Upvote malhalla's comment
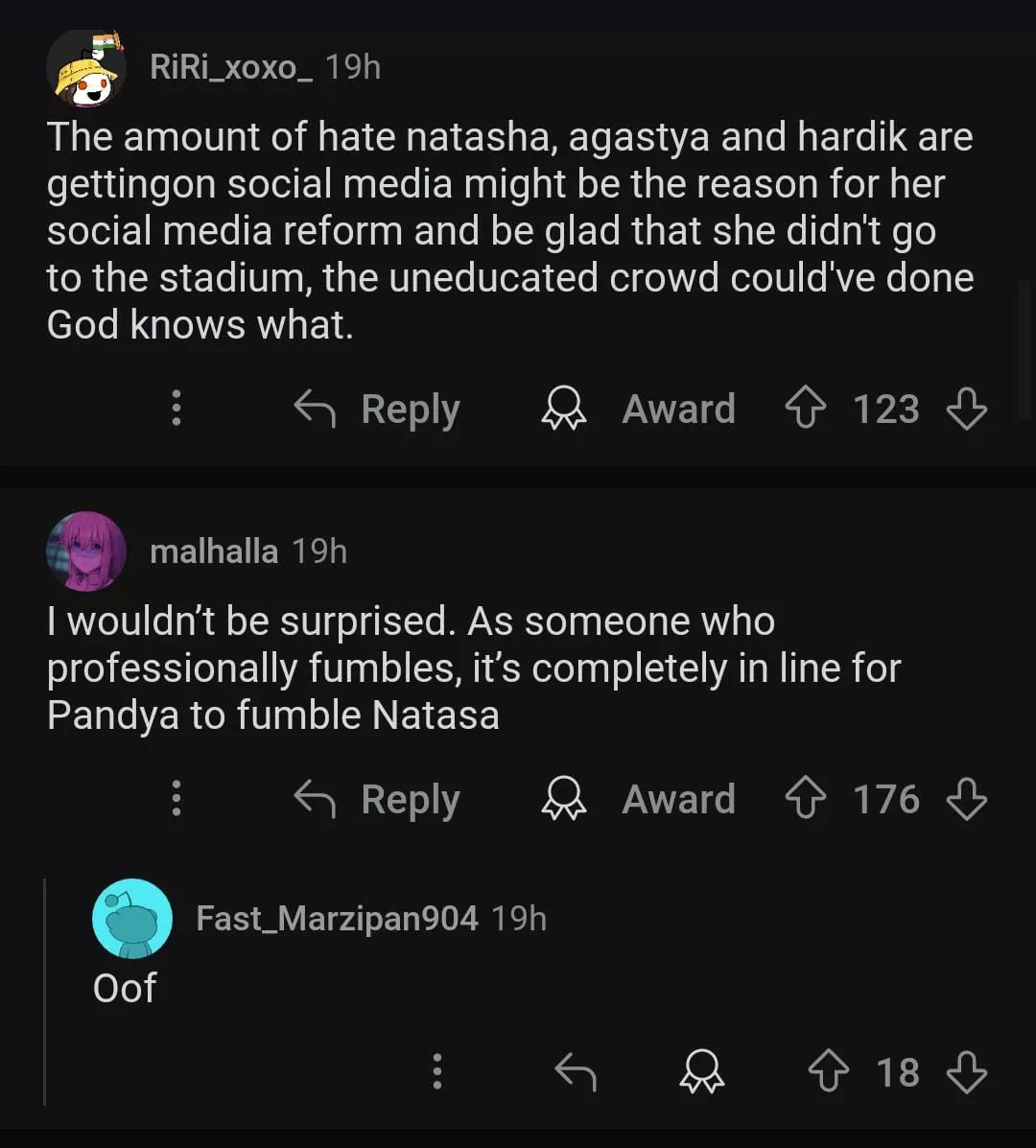Viewport: 1036px width, 1148px height. pos(806,799)
